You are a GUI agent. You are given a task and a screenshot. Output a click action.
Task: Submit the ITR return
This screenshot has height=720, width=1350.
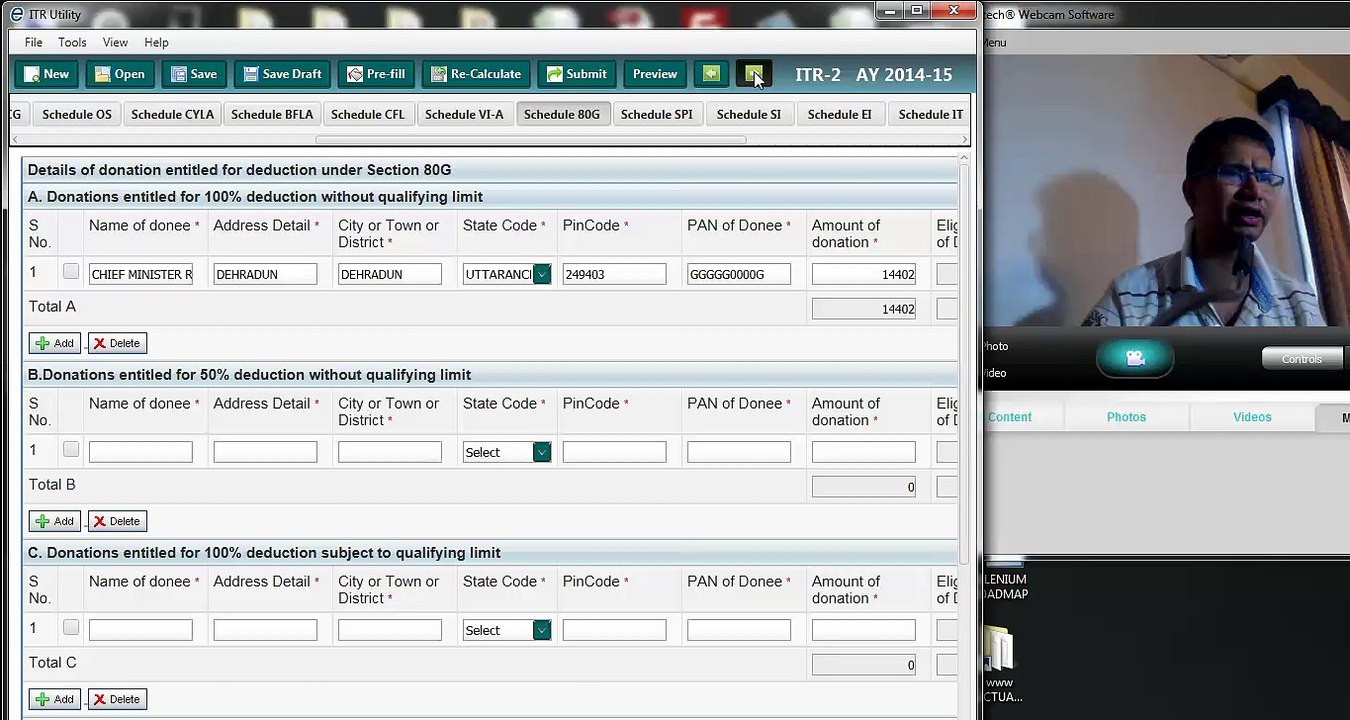(x=576, y=74)
